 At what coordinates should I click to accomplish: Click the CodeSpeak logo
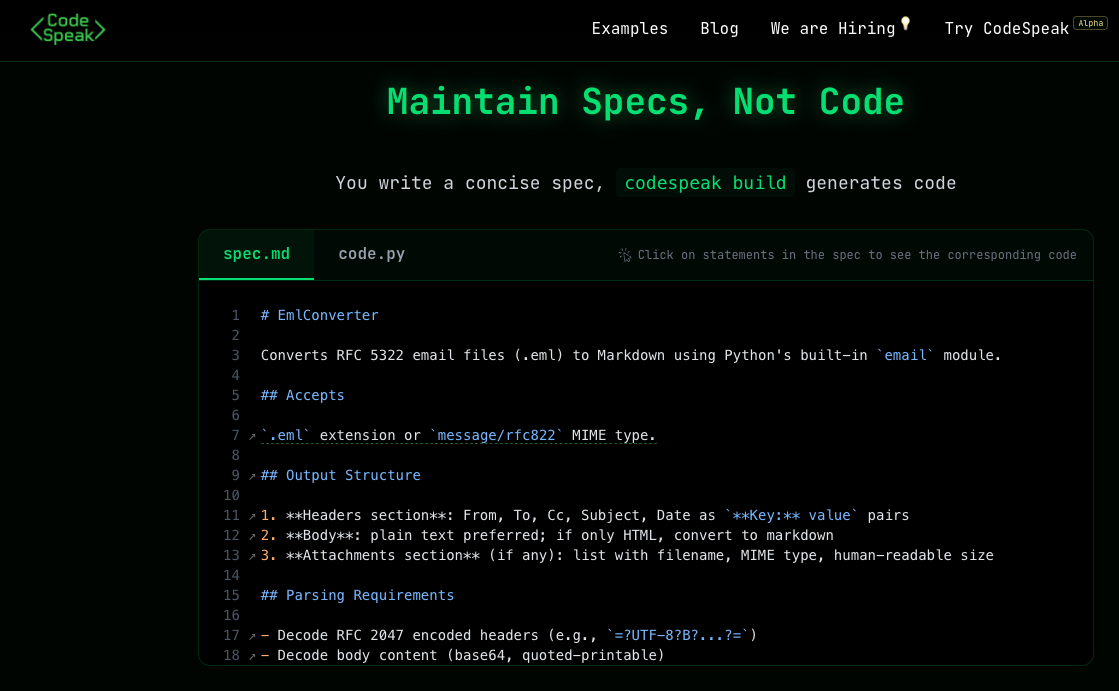coord(67,29)
